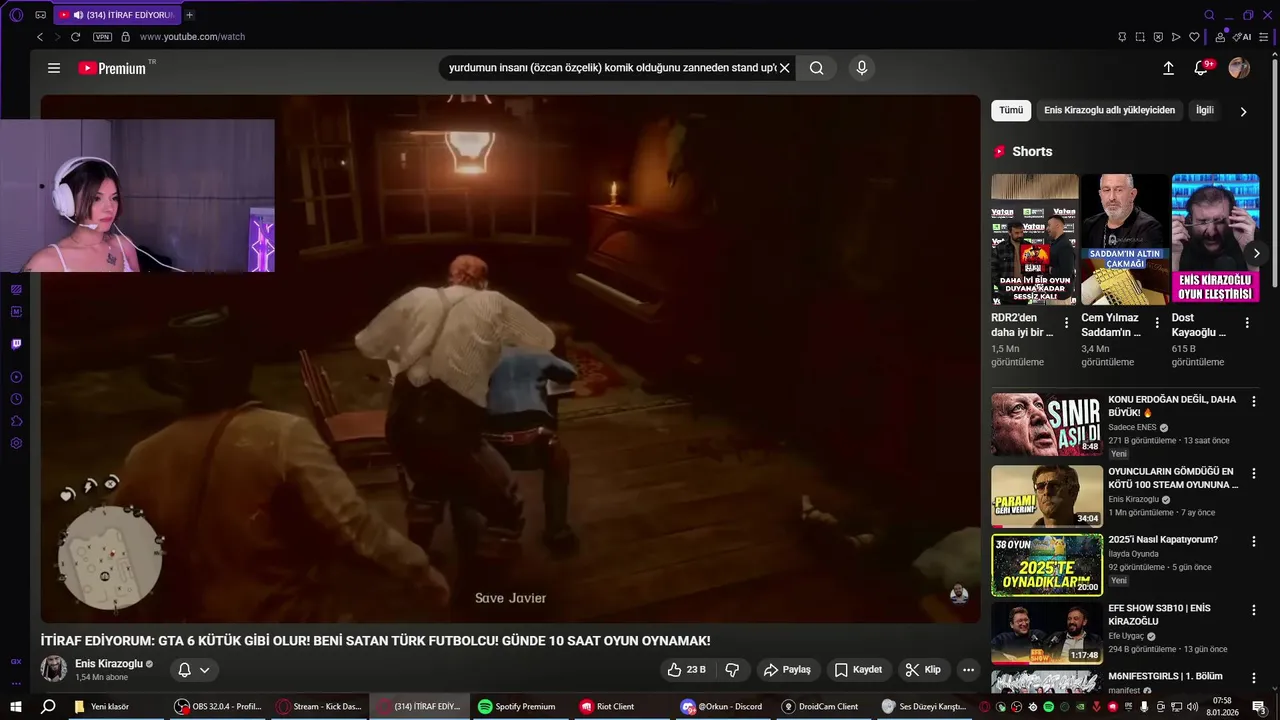Screen dimensions: 1280x720
Task: Open the M6NIFESTGIRLS 1. Bölüm video
Action: [1165, 676]
